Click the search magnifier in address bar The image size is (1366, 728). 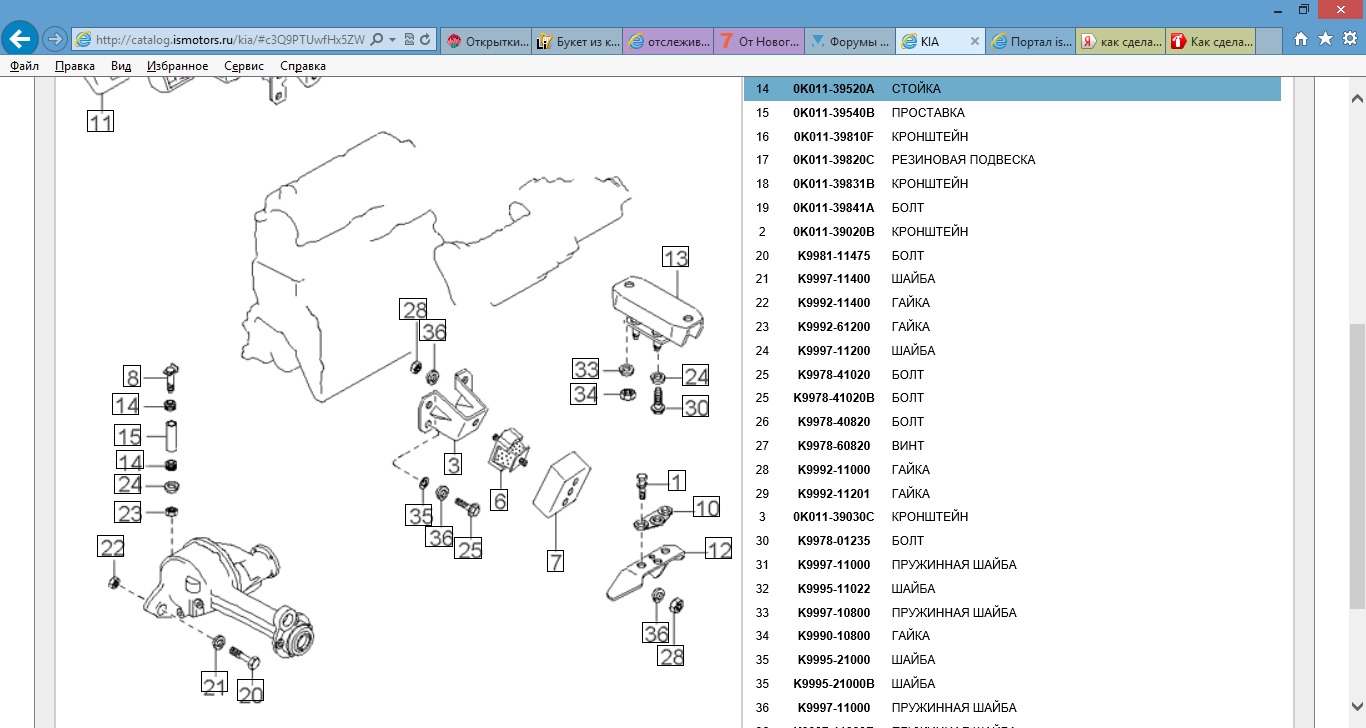tap(377, 40)
